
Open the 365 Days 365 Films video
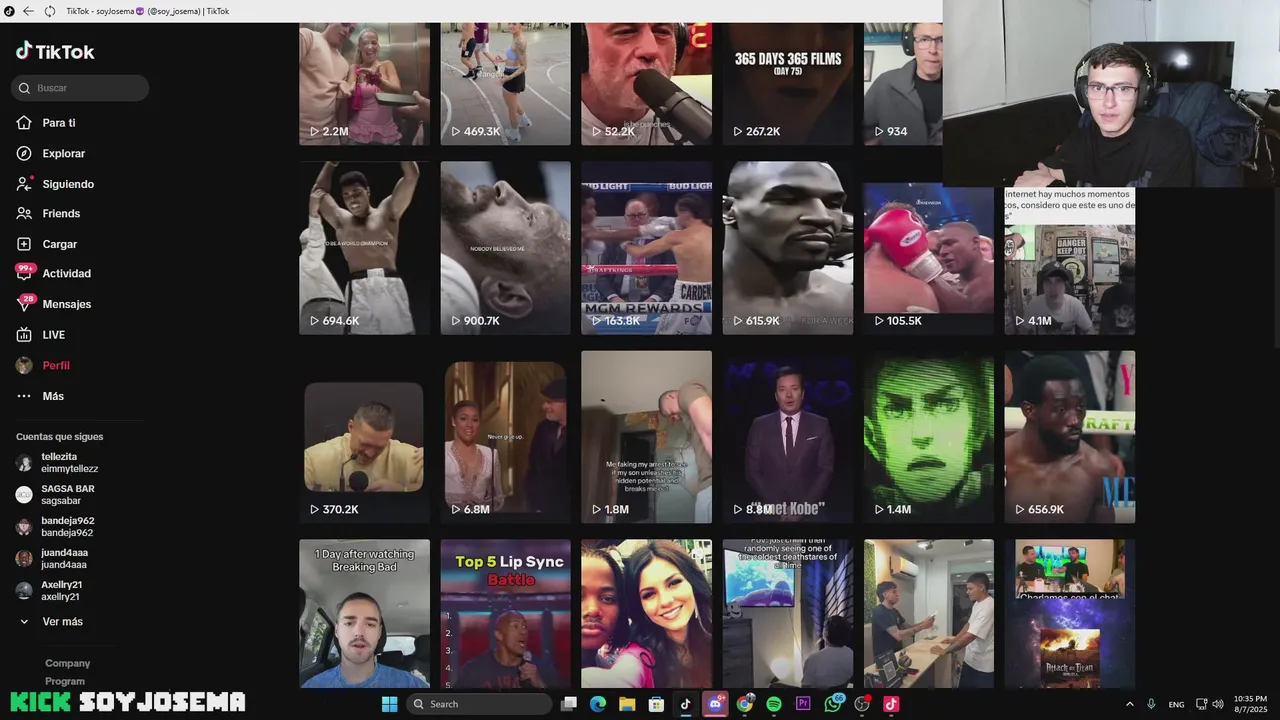coord(788,84)
